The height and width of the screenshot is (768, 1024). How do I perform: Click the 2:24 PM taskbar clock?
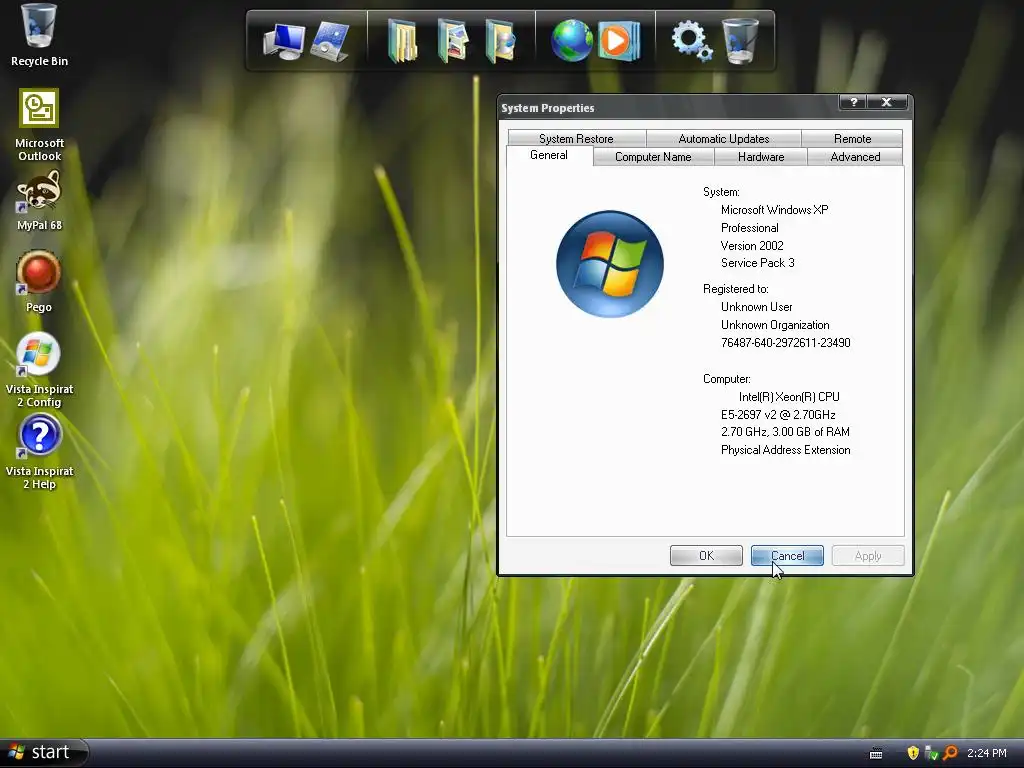[x=987, y=753]
